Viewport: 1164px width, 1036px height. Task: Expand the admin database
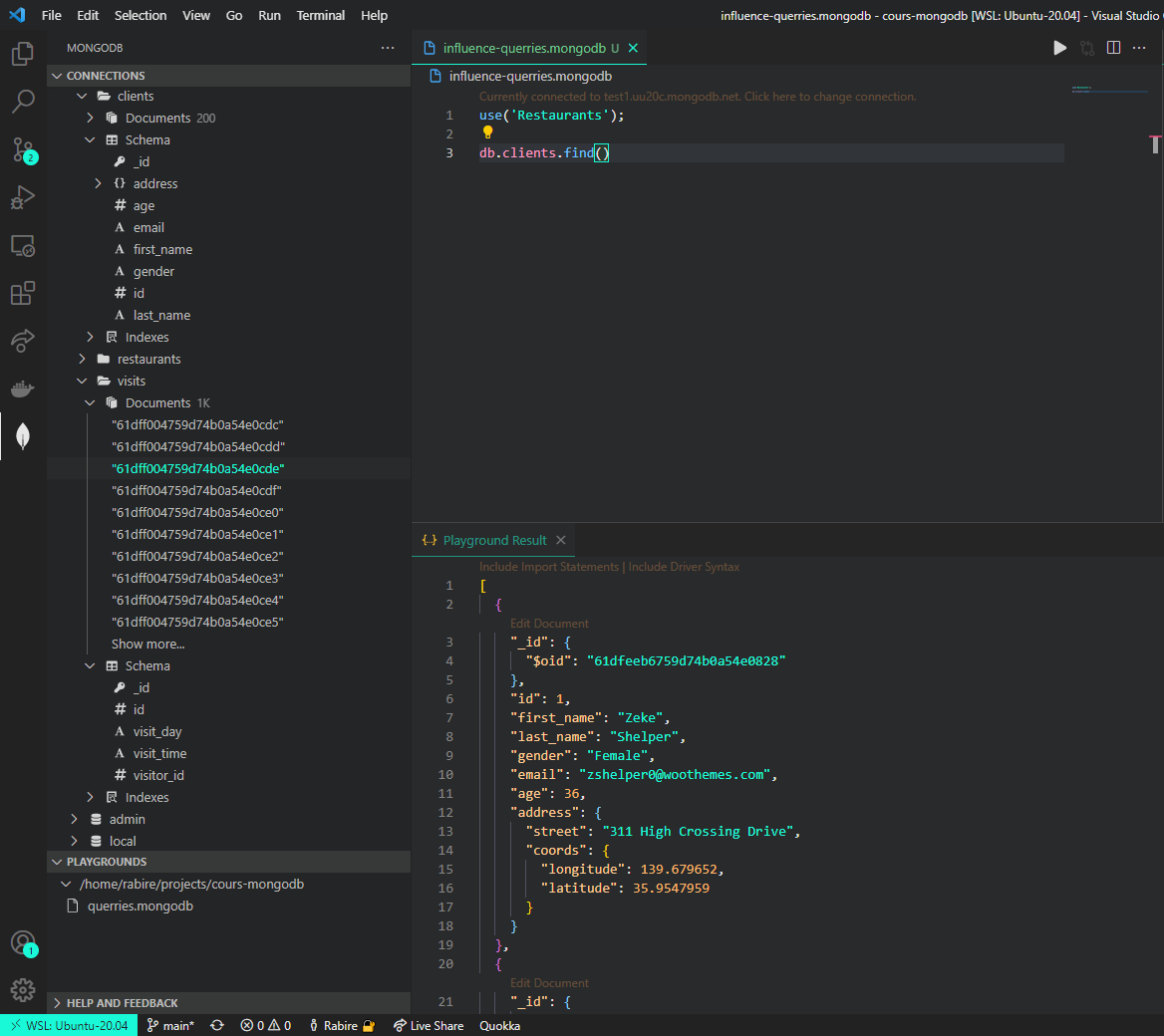tap(74, 819)
